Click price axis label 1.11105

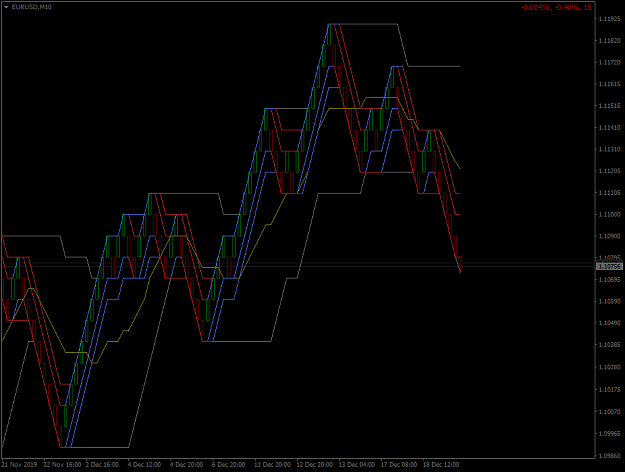pos(609,193)
